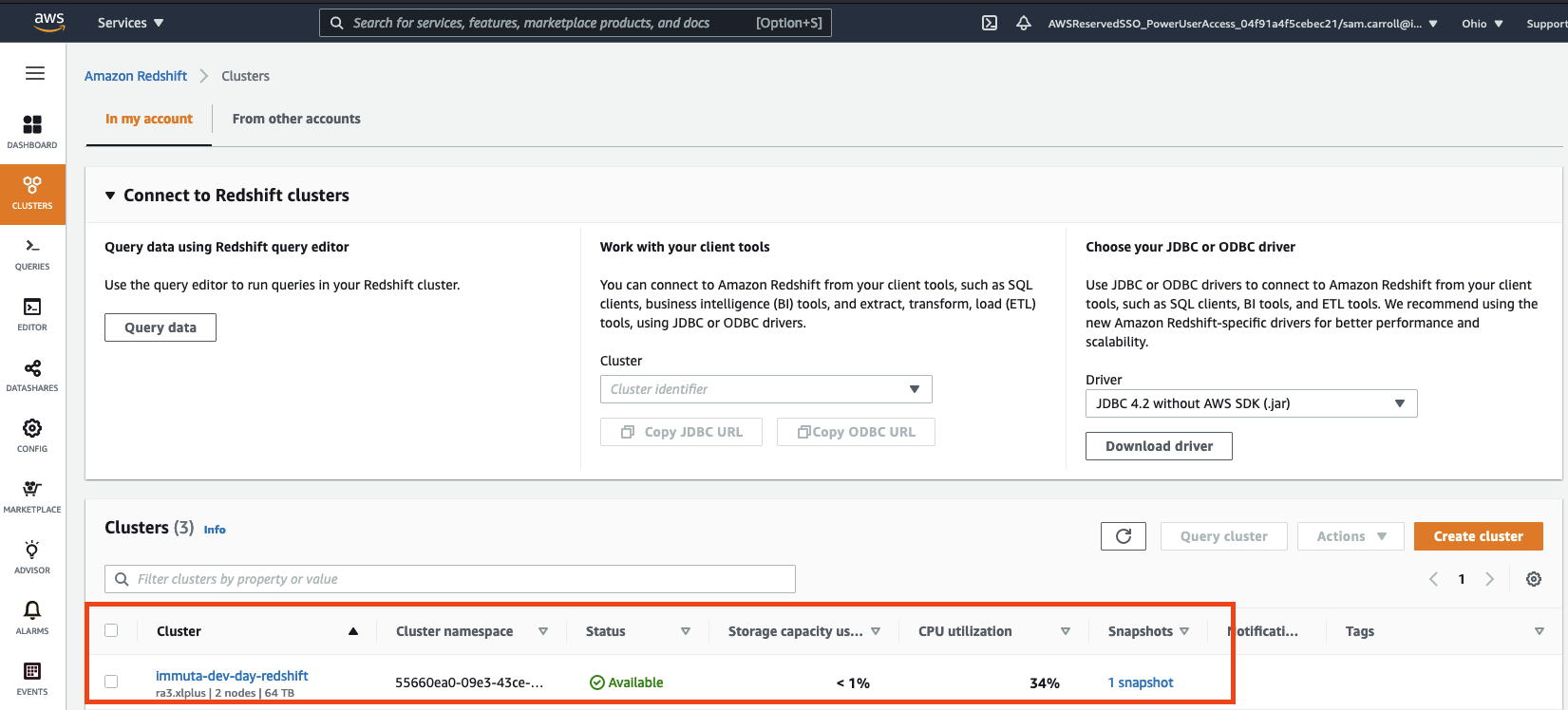Click the Create cluster button

1478,536
